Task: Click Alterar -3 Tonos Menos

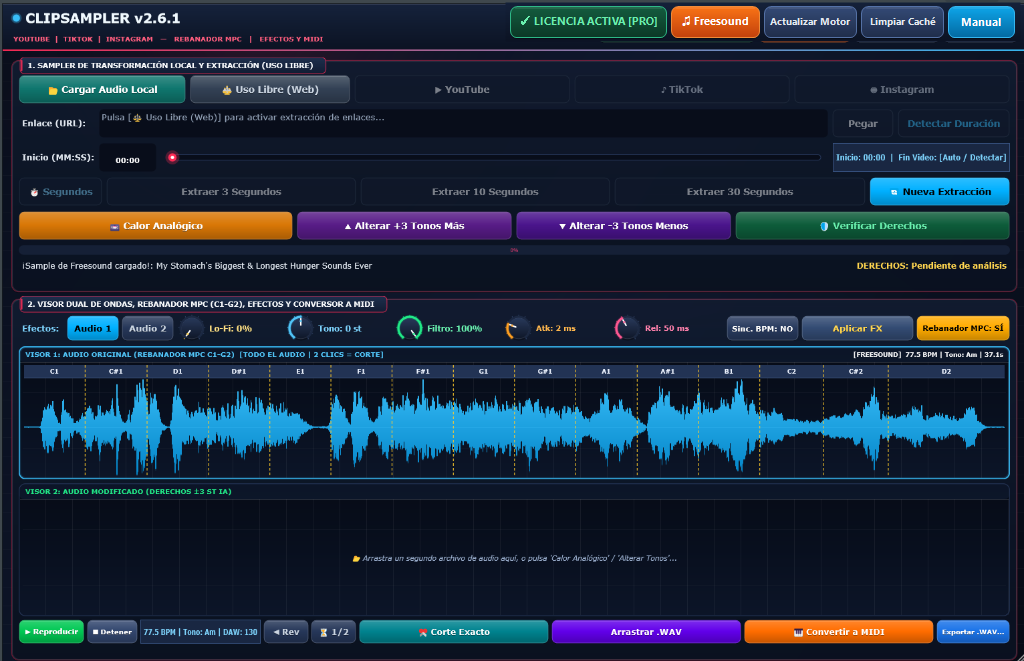Action: point(624,225)
